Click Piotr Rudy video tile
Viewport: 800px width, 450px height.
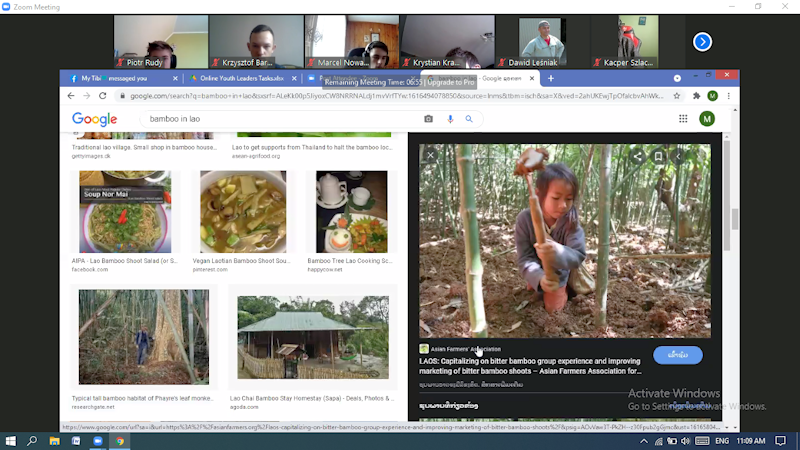click(161, 42)
